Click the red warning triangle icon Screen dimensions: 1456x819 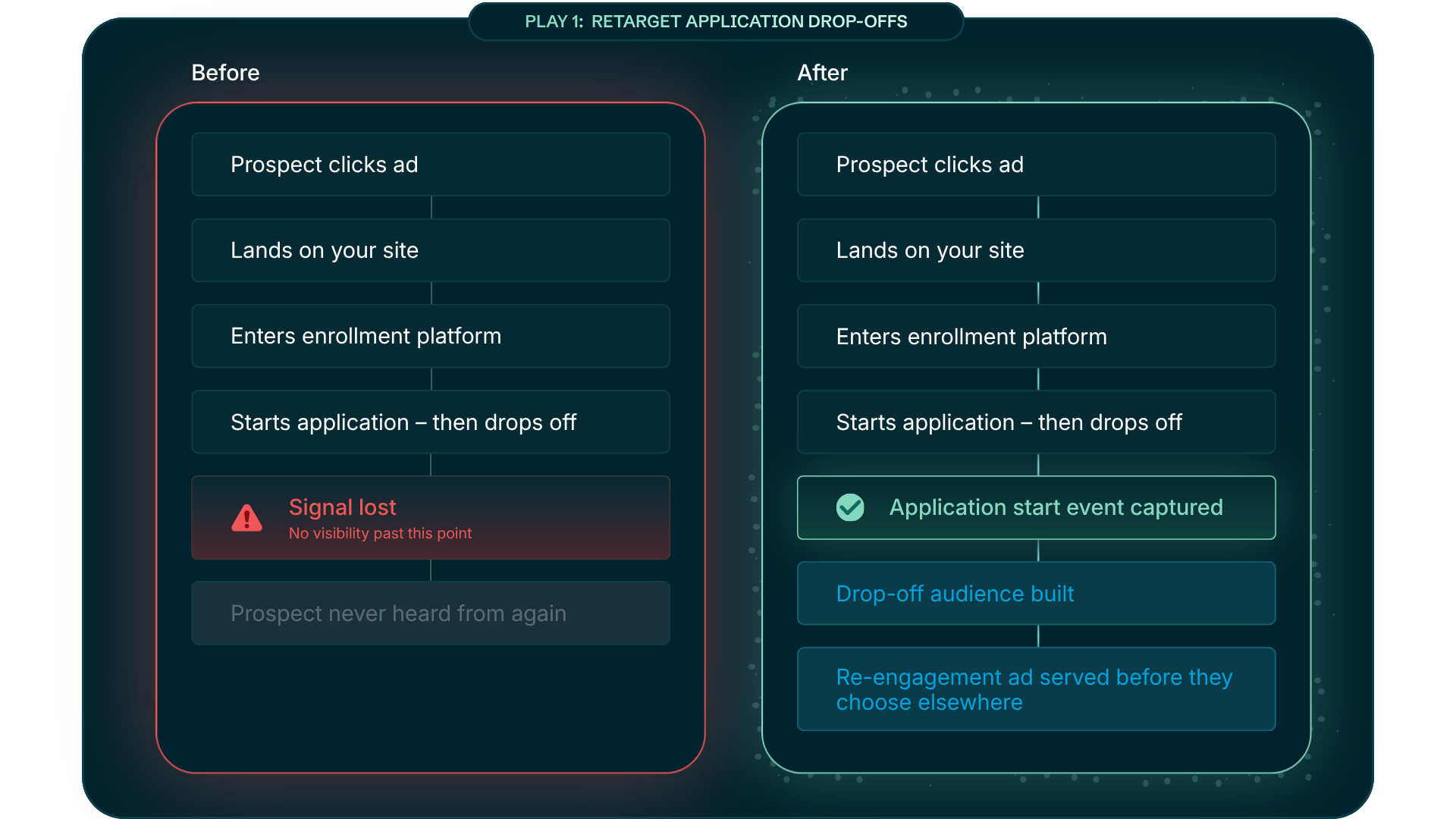(246, 519)
